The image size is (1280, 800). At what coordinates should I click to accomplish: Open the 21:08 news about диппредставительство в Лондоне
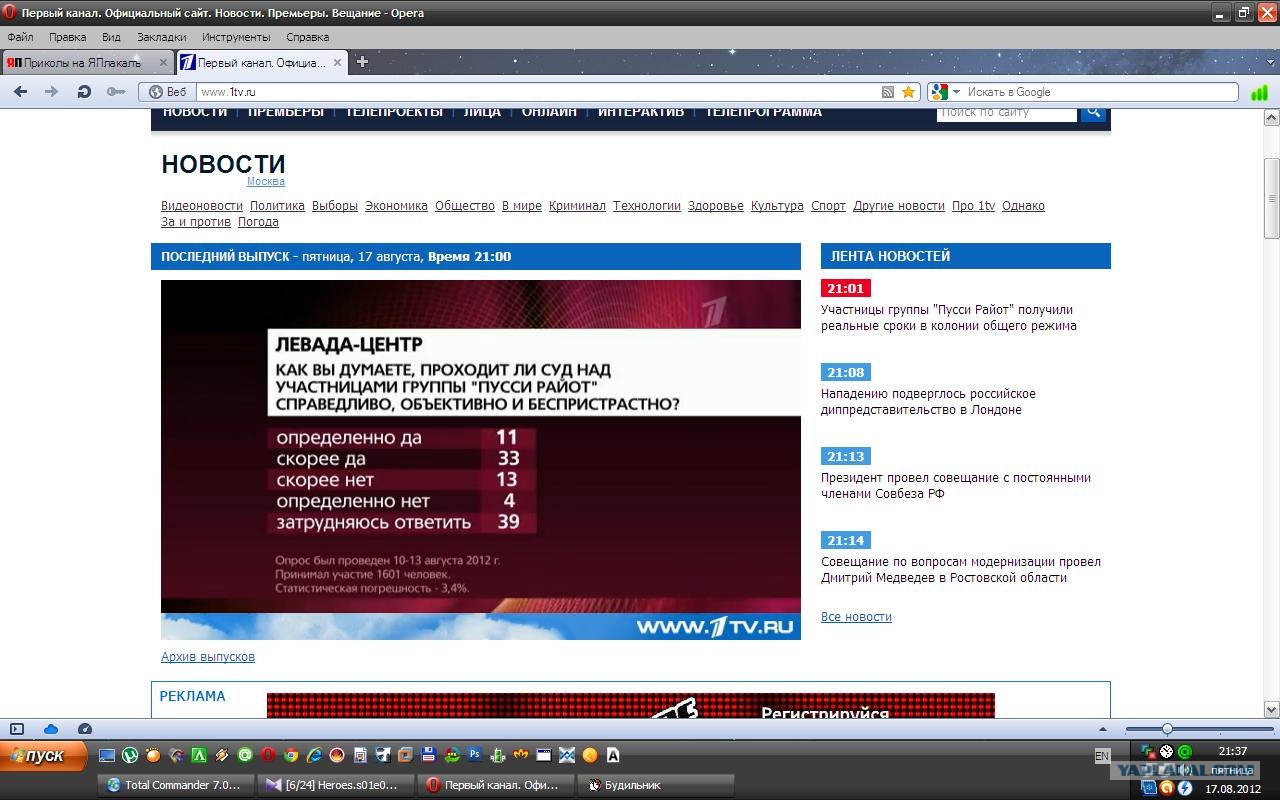point(928,402)
